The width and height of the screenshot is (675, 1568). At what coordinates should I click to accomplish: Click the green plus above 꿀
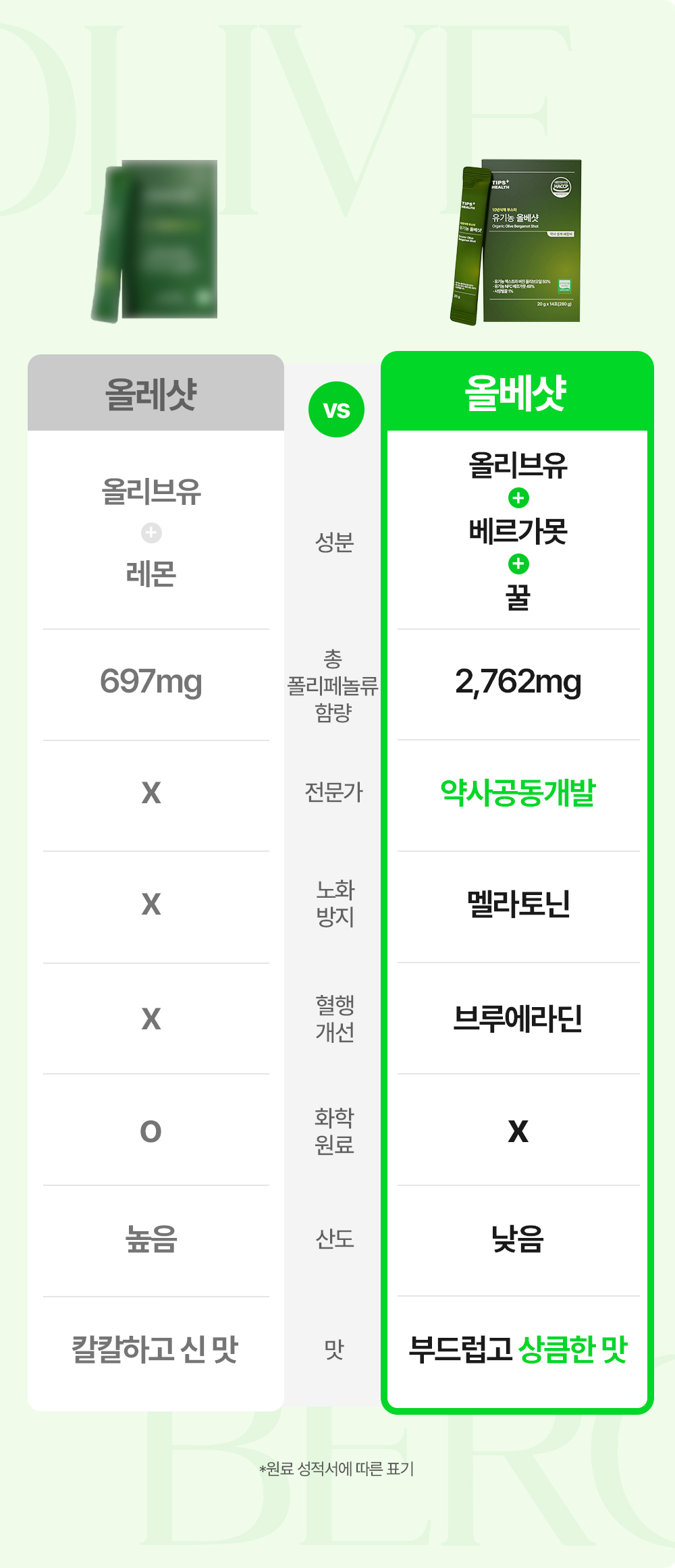click(x=518, y=564)
